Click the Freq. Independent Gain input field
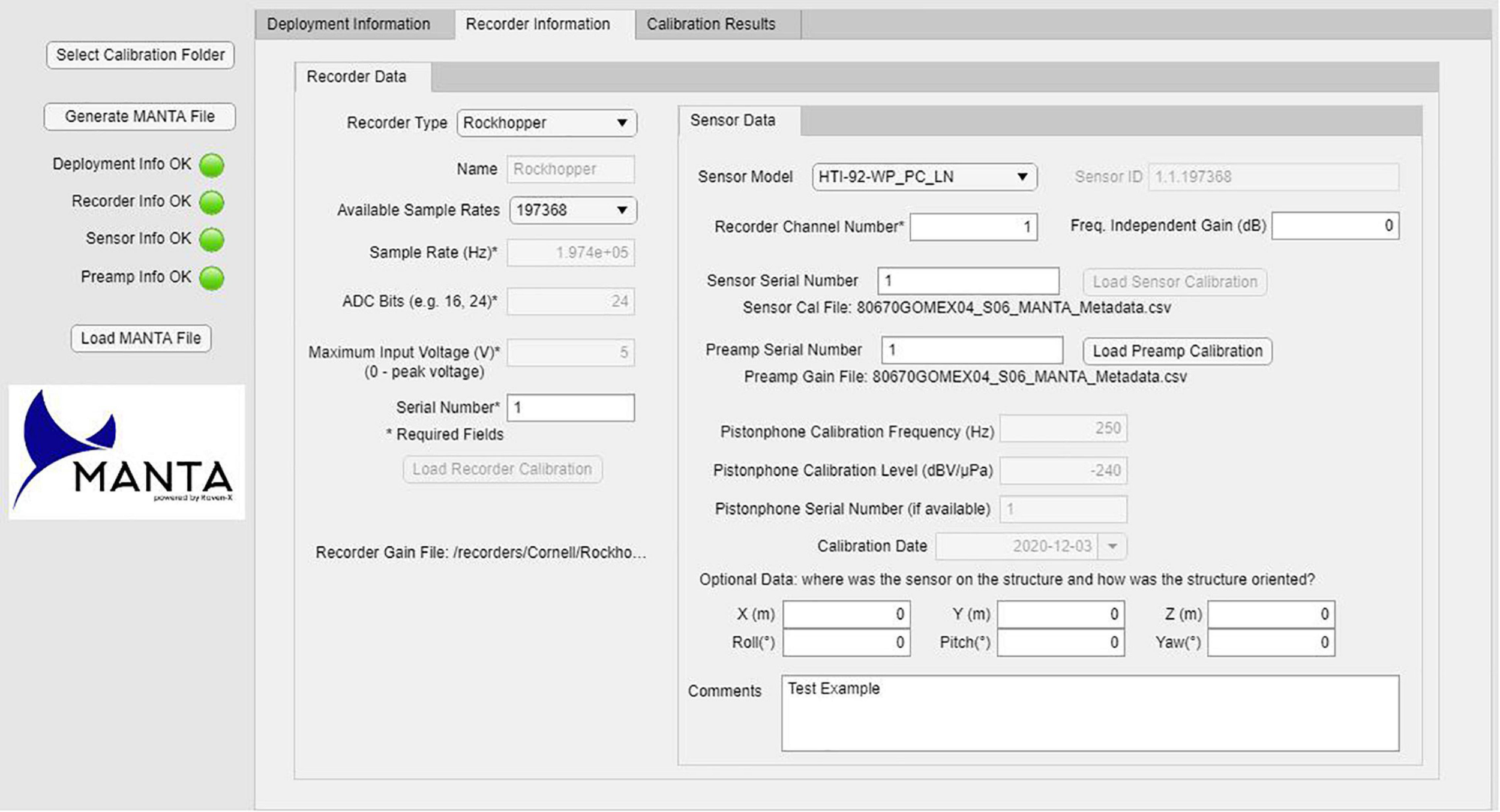The image size is (1500, 812). pyautogui.click(x=1335, y=226)
